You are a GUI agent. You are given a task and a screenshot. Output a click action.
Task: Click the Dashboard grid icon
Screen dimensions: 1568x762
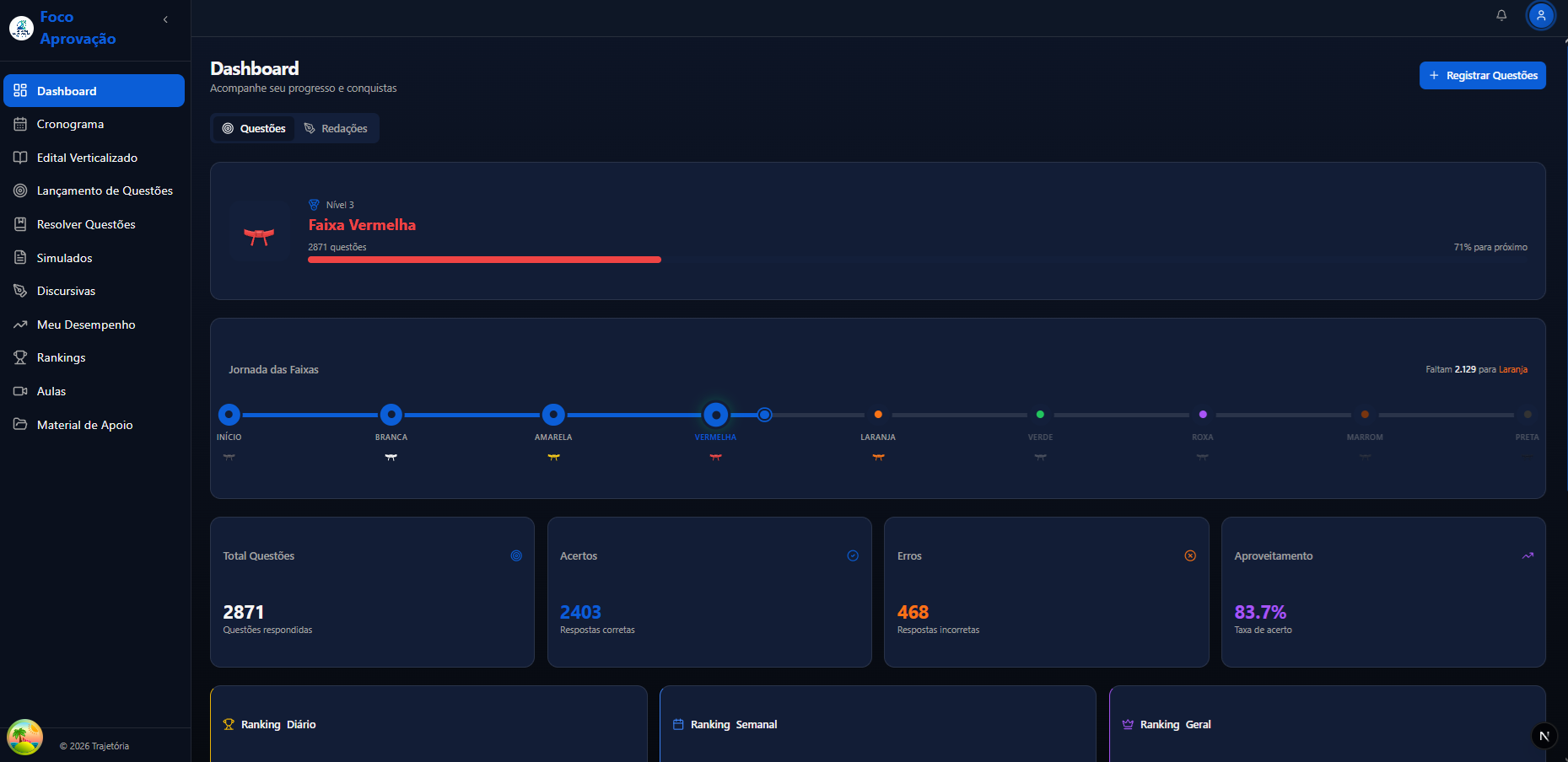point(20,90)
